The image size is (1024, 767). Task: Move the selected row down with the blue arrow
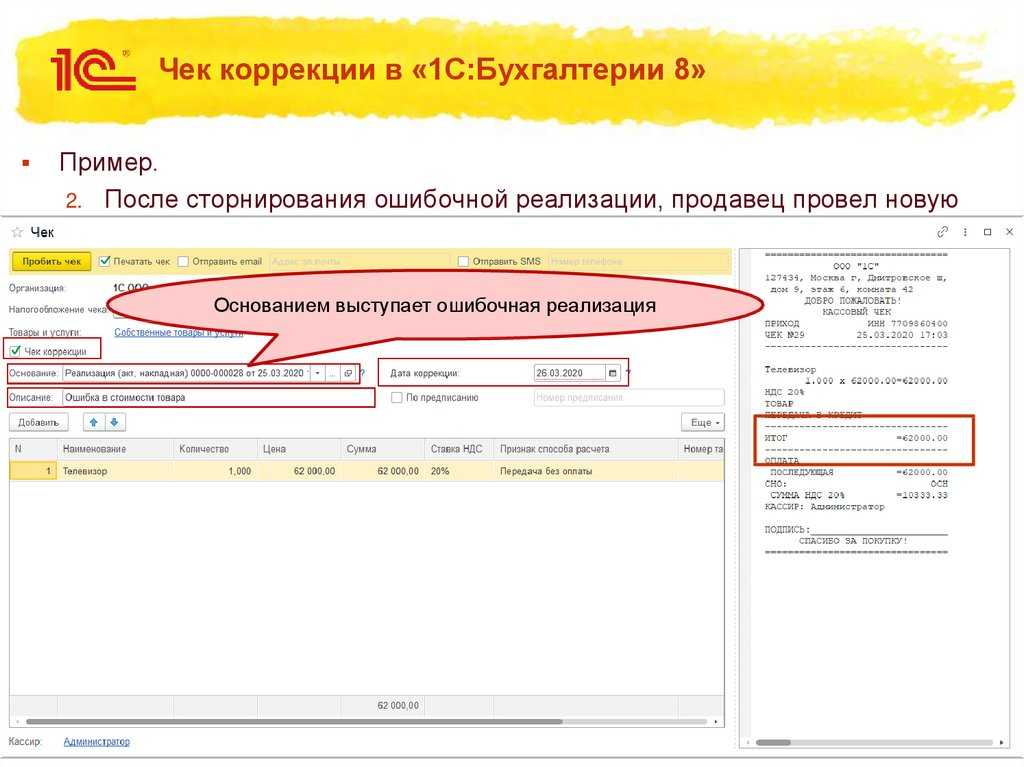point(114,423)
